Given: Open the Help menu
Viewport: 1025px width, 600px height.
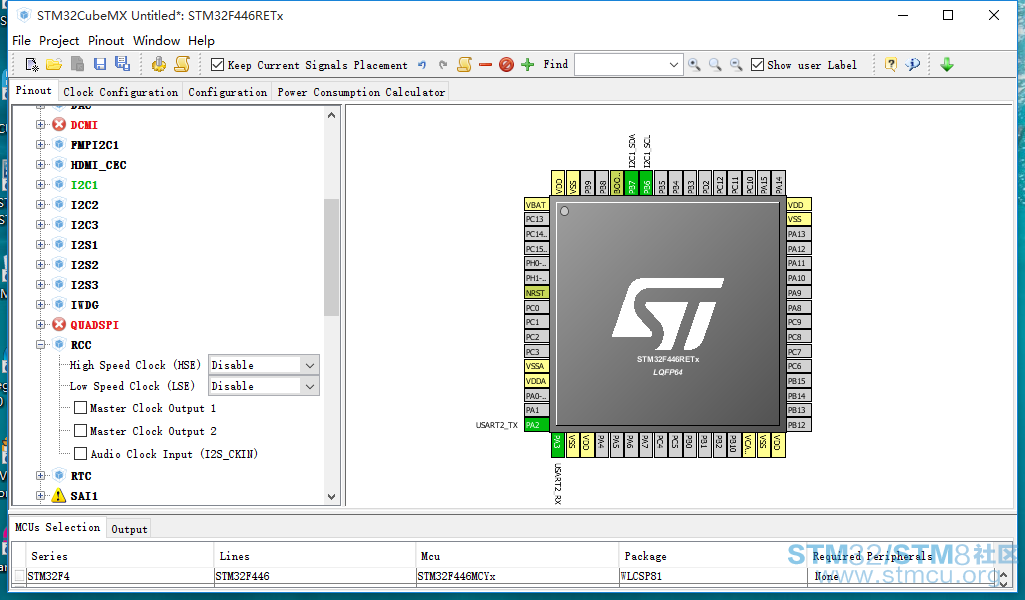Looking at the screenshot, I should click(201, 41).
